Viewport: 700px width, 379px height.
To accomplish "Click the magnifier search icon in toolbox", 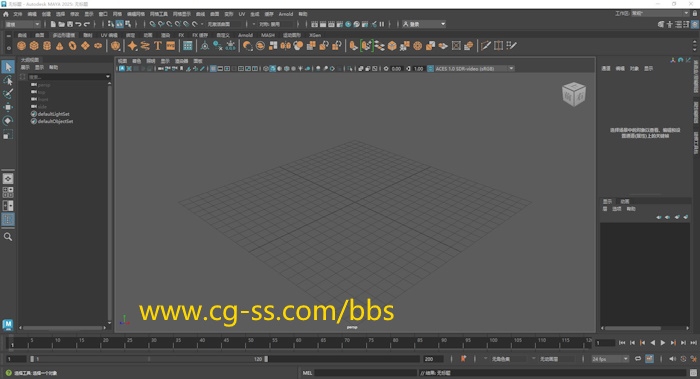I will (8, 237).
